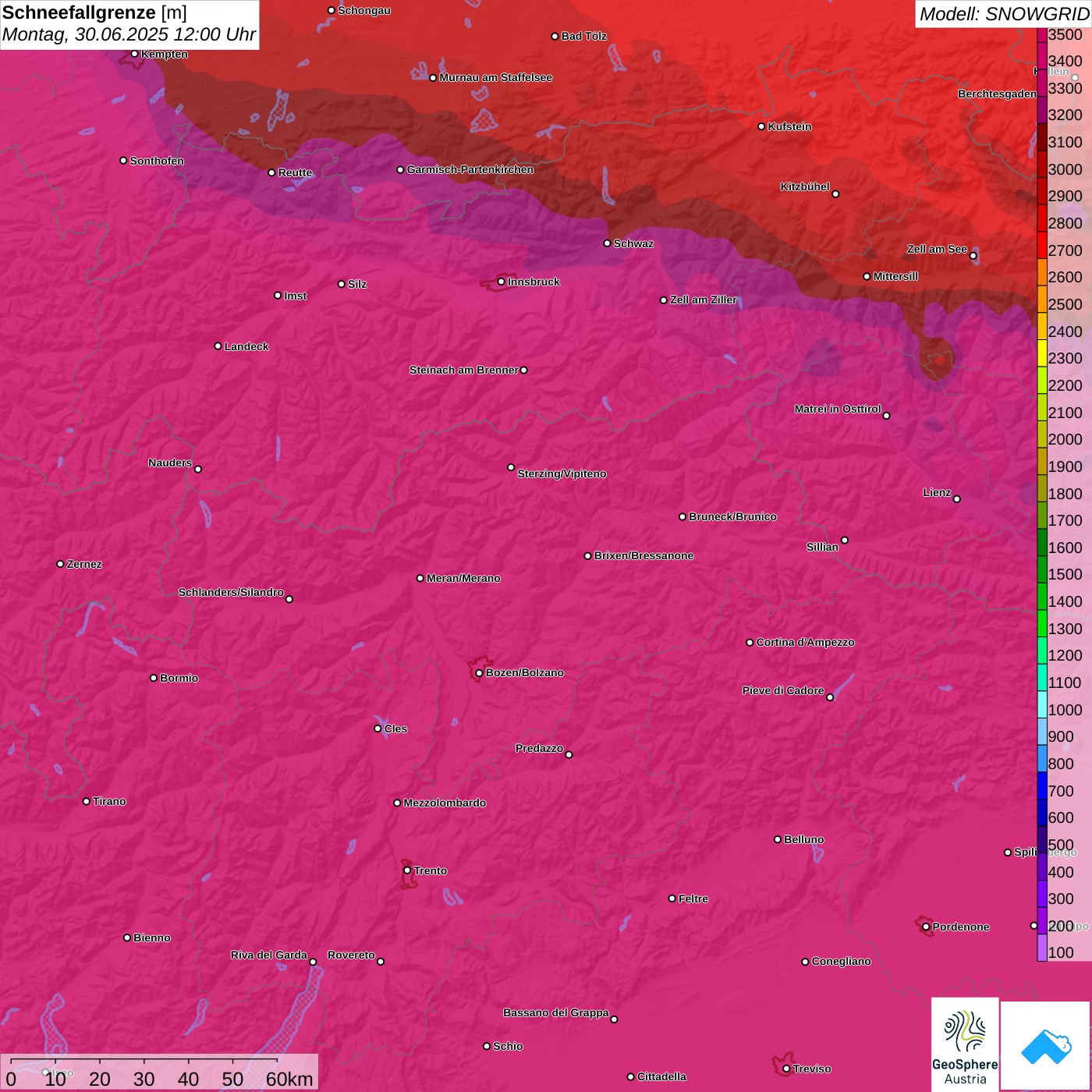The width and height of the screenshot is (1092, 1092).
Task: Click the 2700 legend color swatch
Action: click(1042, 244)
